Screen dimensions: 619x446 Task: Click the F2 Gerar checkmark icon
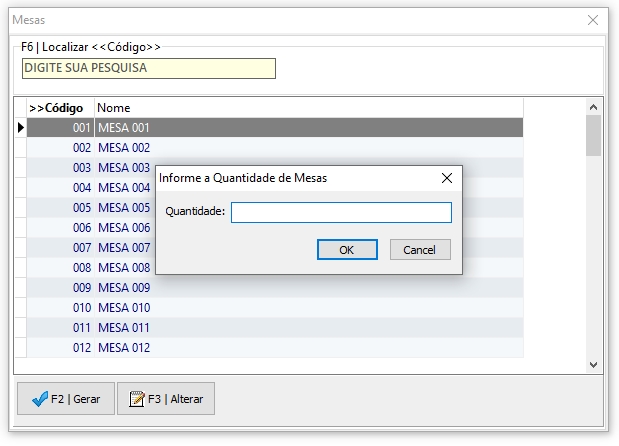click(x=41, y=399)
